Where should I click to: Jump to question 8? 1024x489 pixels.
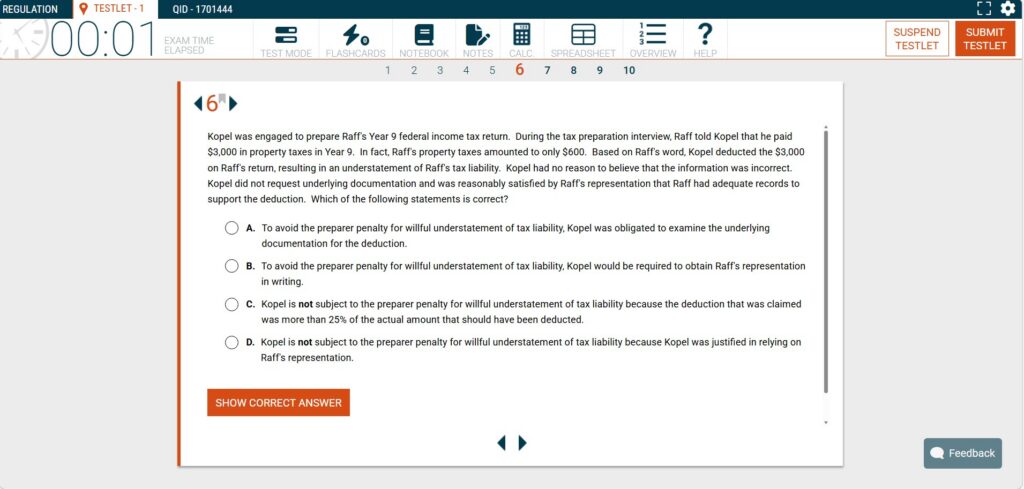point(573,71)
